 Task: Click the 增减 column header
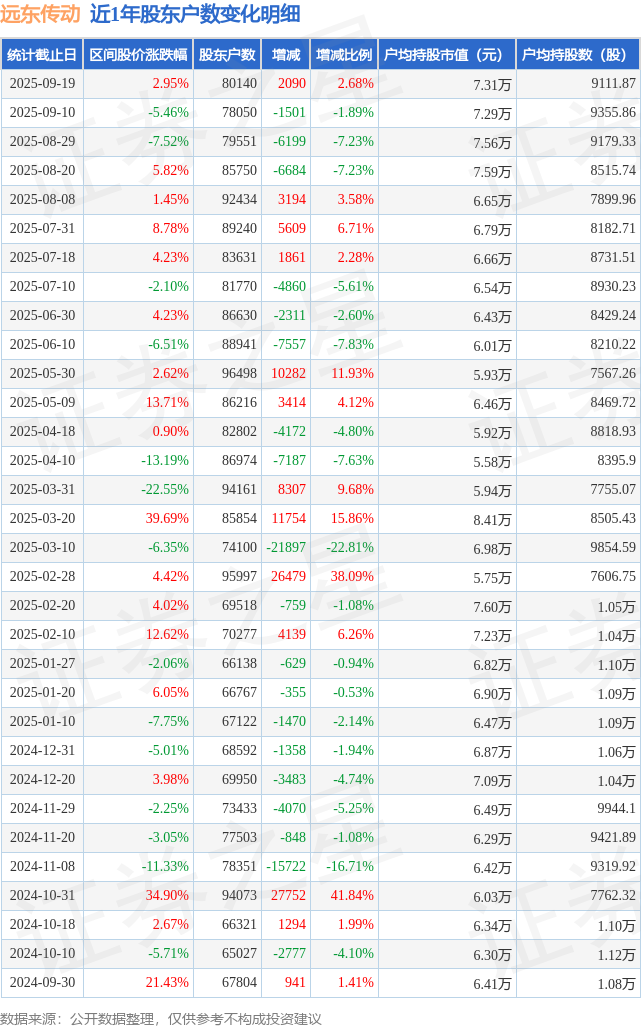click(285, 55)
